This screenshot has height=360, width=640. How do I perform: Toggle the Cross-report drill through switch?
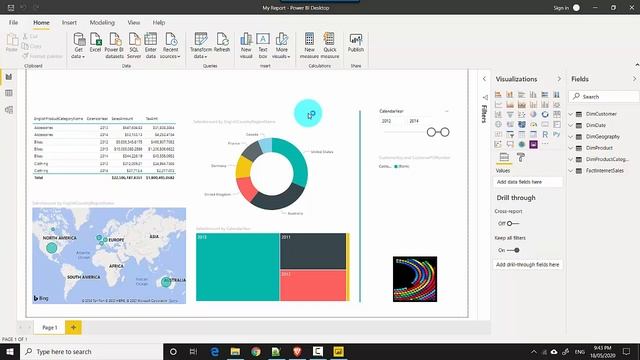[513, 223]
